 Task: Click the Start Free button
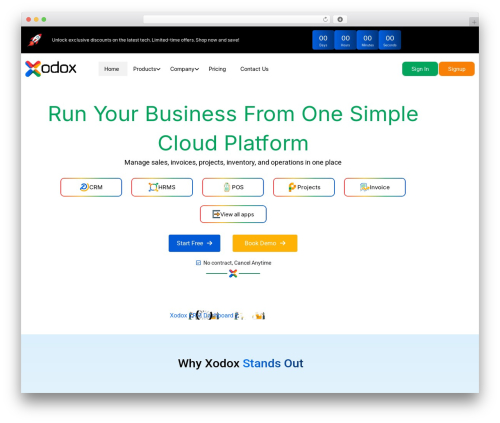point(194,243)
